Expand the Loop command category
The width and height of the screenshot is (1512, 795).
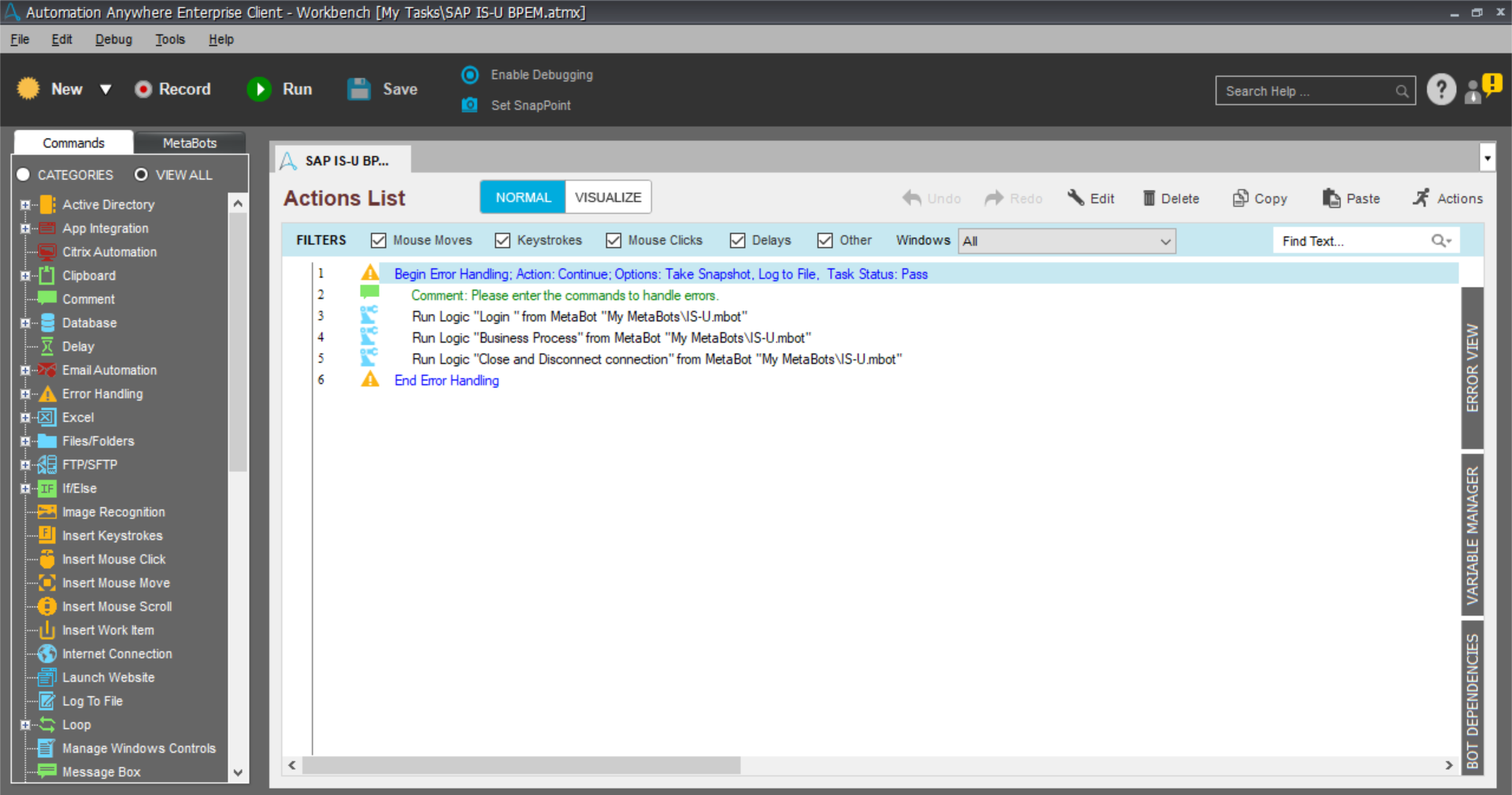tap(25, 725)
